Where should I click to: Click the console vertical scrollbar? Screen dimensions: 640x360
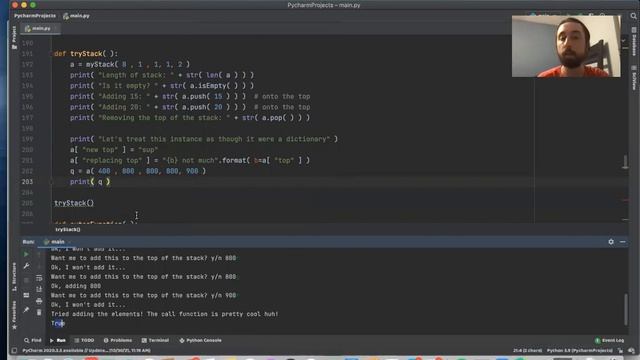coord(626,309)
